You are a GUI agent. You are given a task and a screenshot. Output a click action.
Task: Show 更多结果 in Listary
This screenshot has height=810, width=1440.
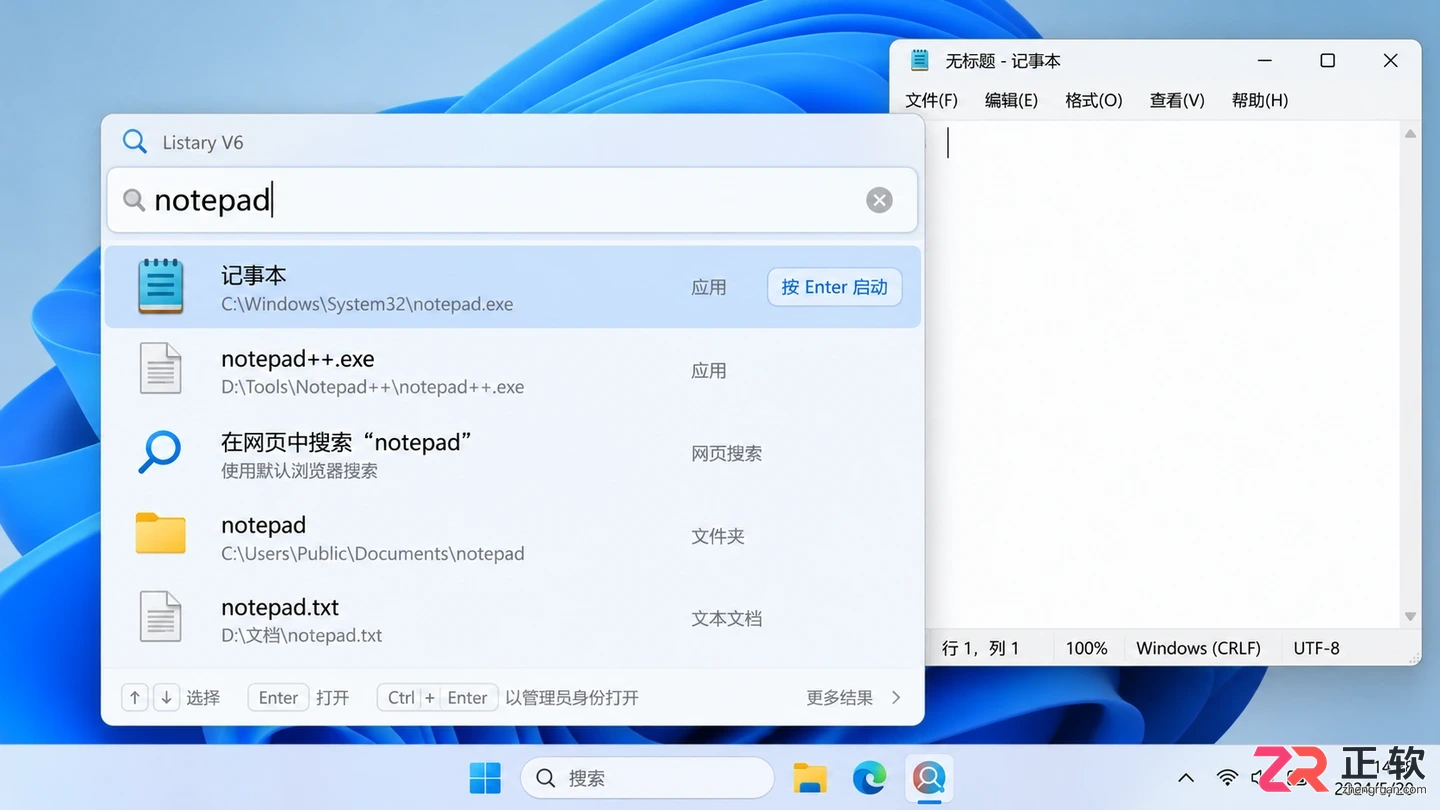(x=854, y=698)
